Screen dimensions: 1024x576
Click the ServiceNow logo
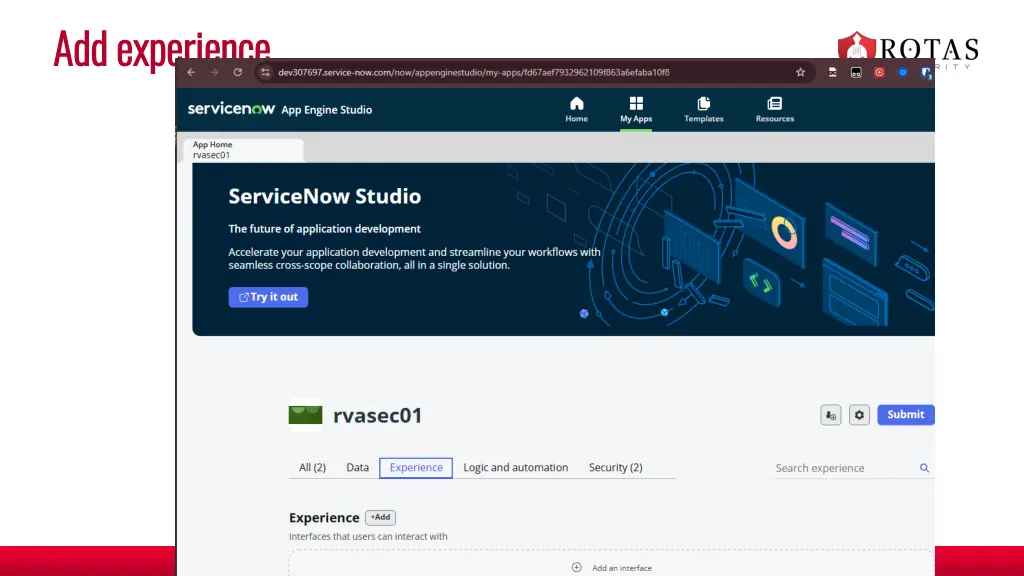point(231,109)
